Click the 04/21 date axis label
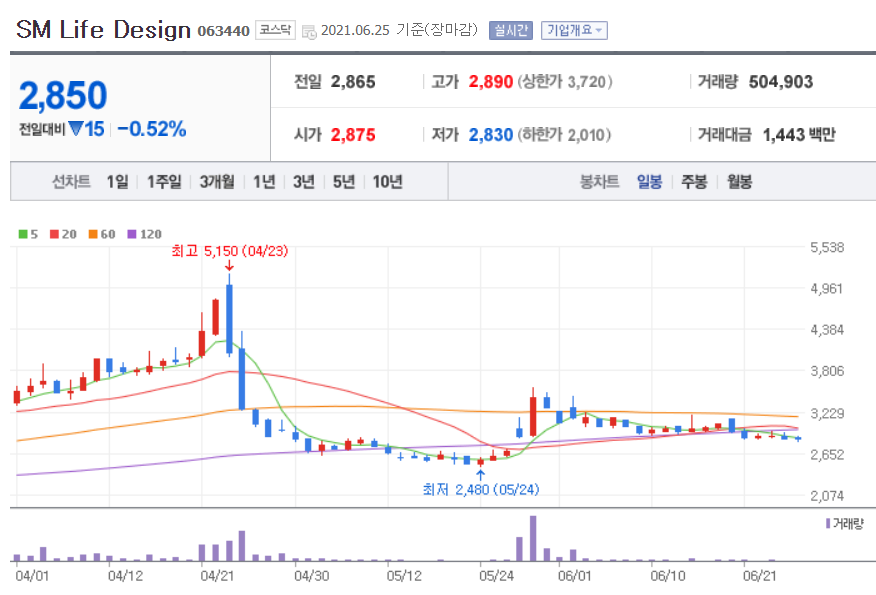Screen dimensions: 876x595 pyautogui.click(x=217, y=575)
